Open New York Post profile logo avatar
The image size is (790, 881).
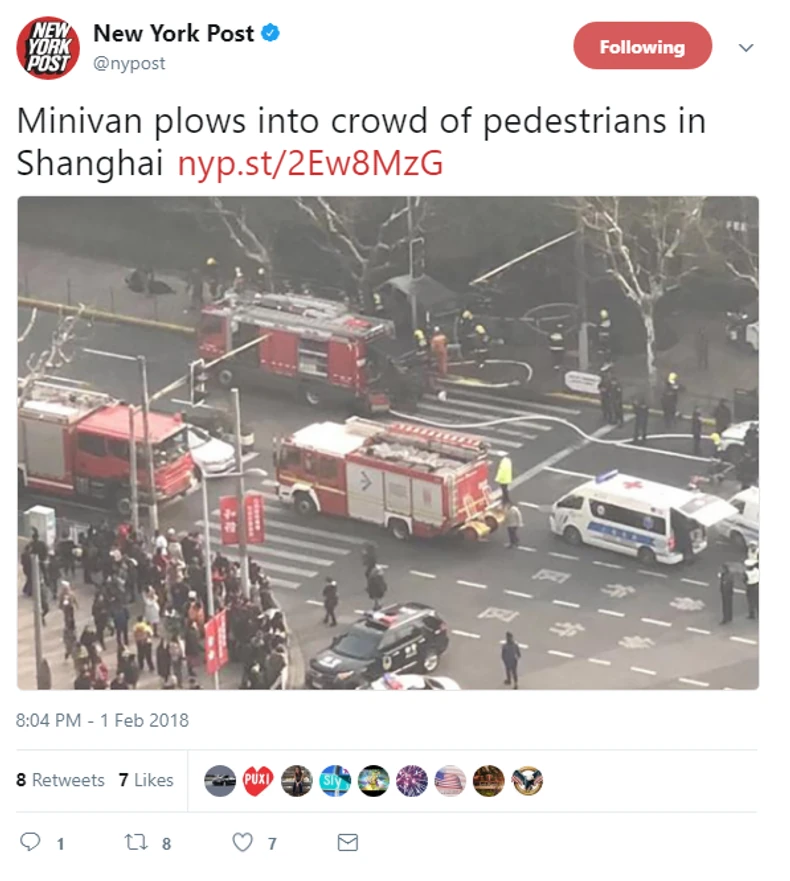[48, 48]
